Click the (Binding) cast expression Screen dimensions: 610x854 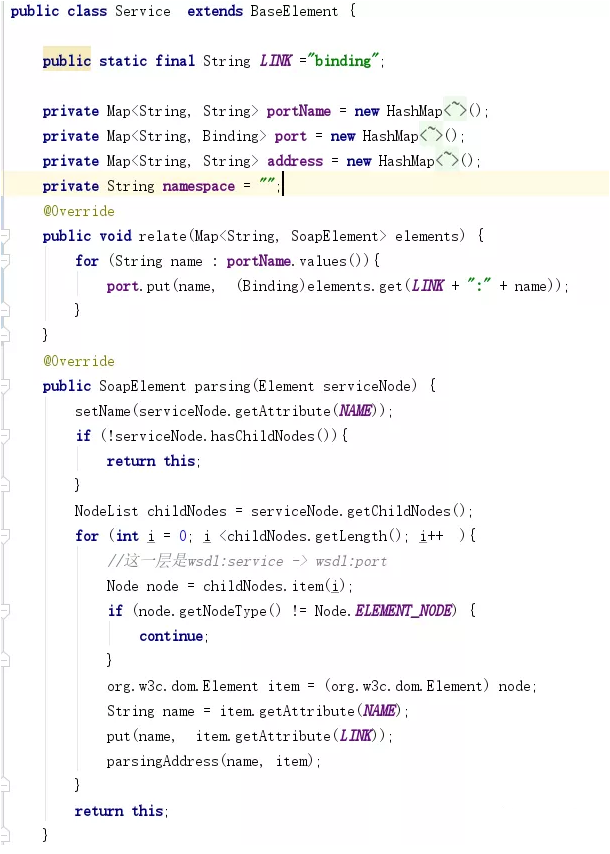(271, 286)
